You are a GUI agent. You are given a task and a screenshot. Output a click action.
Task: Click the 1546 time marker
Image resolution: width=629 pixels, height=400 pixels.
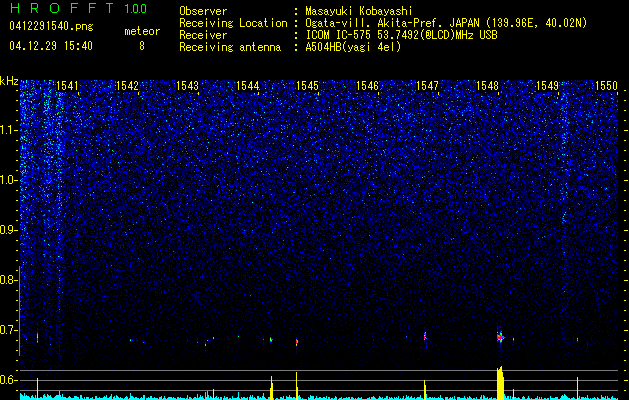(x=367, y=85)
